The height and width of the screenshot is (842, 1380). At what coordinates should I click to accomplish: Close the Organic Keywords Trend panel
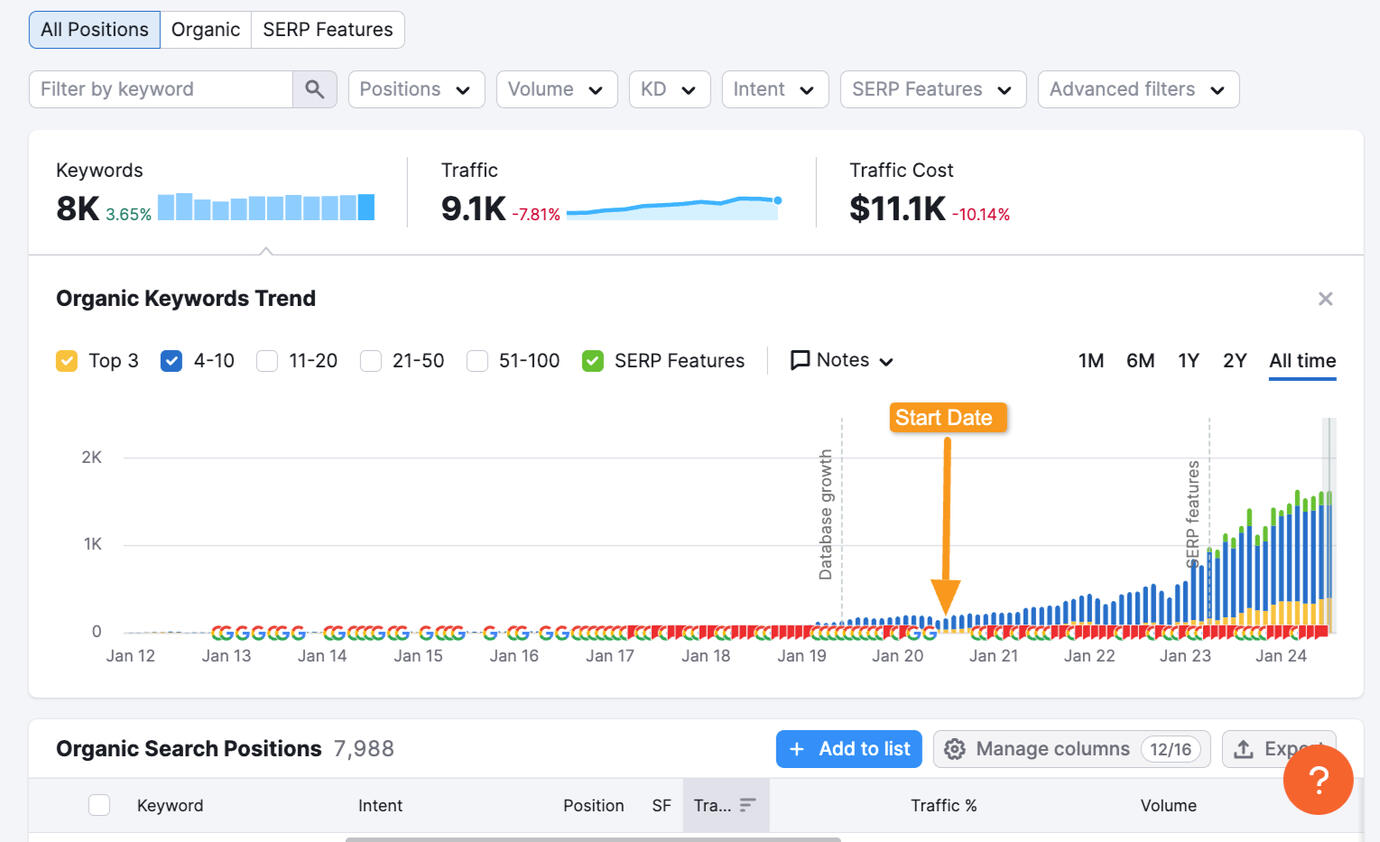coord(1325,299)
